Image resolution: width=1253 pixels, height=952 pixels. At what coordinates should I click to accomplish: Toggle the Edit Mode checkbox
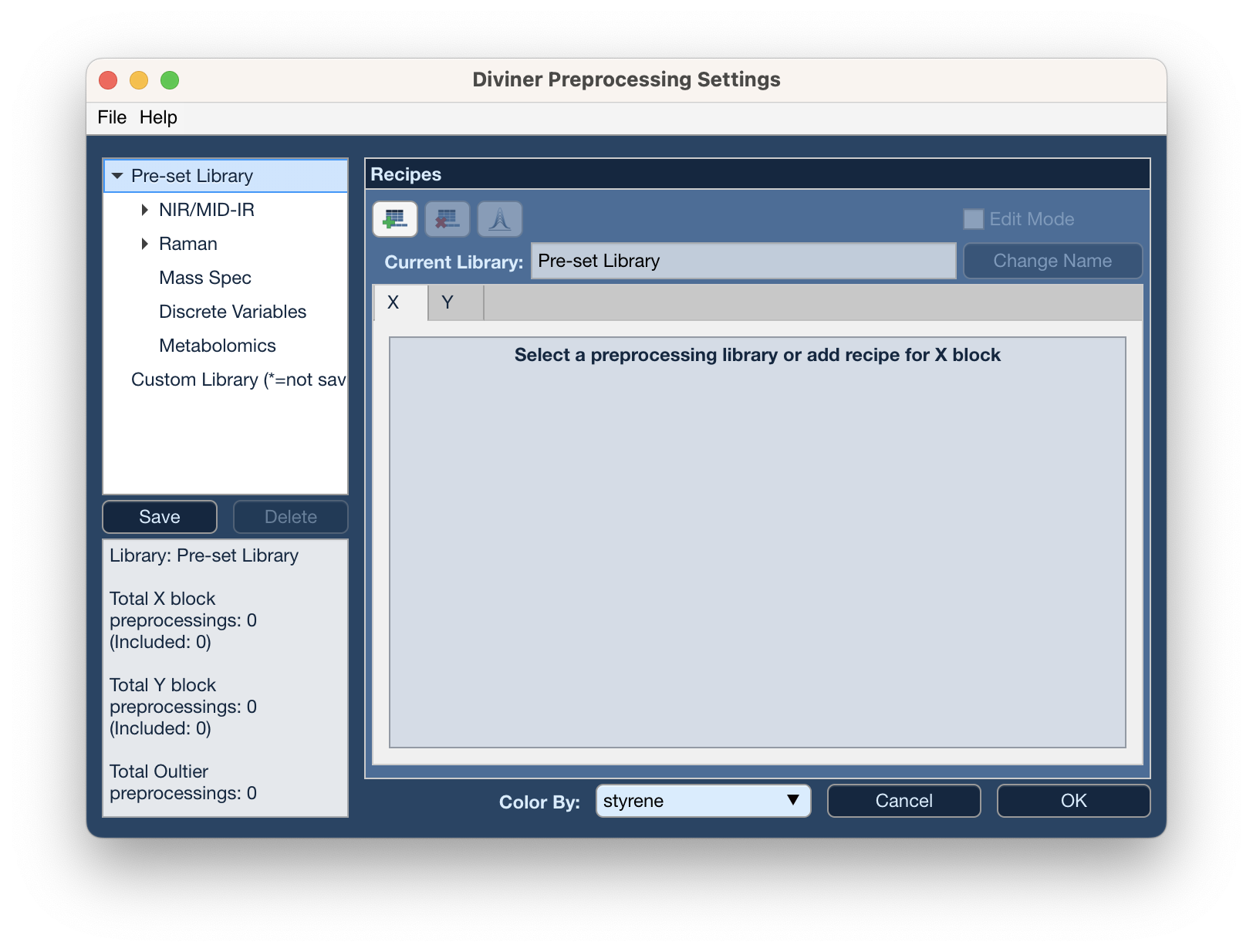point(974,219)
